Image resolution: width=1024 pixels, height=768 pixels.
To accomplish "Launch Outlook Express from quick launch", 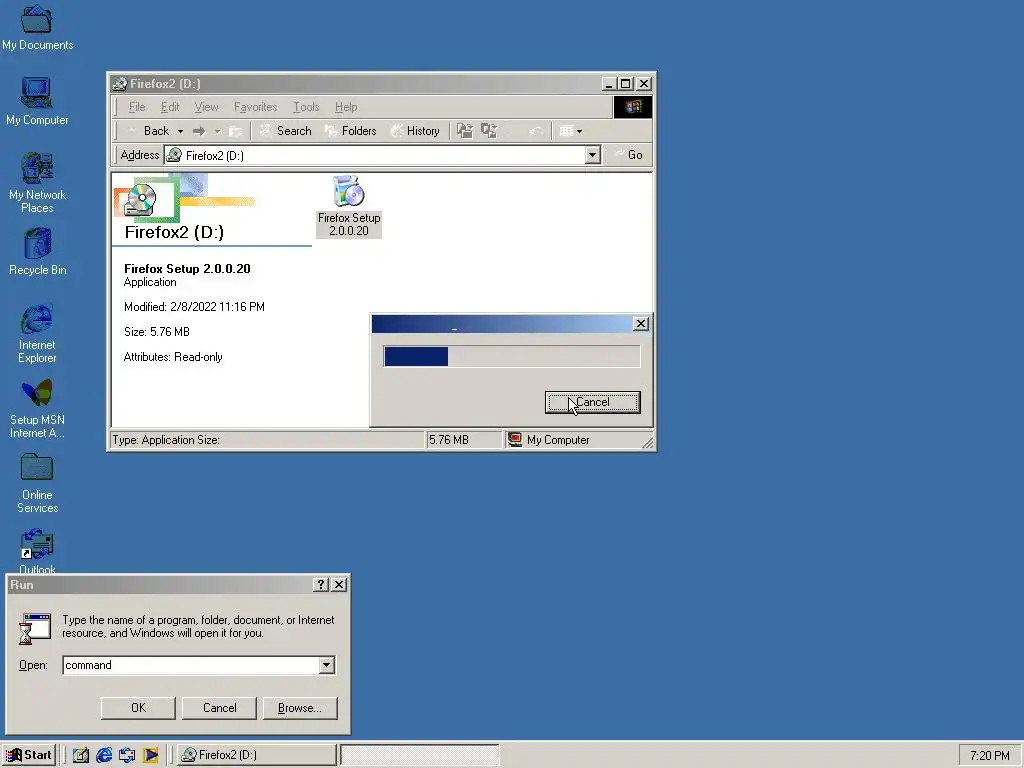I will point(127,755).
